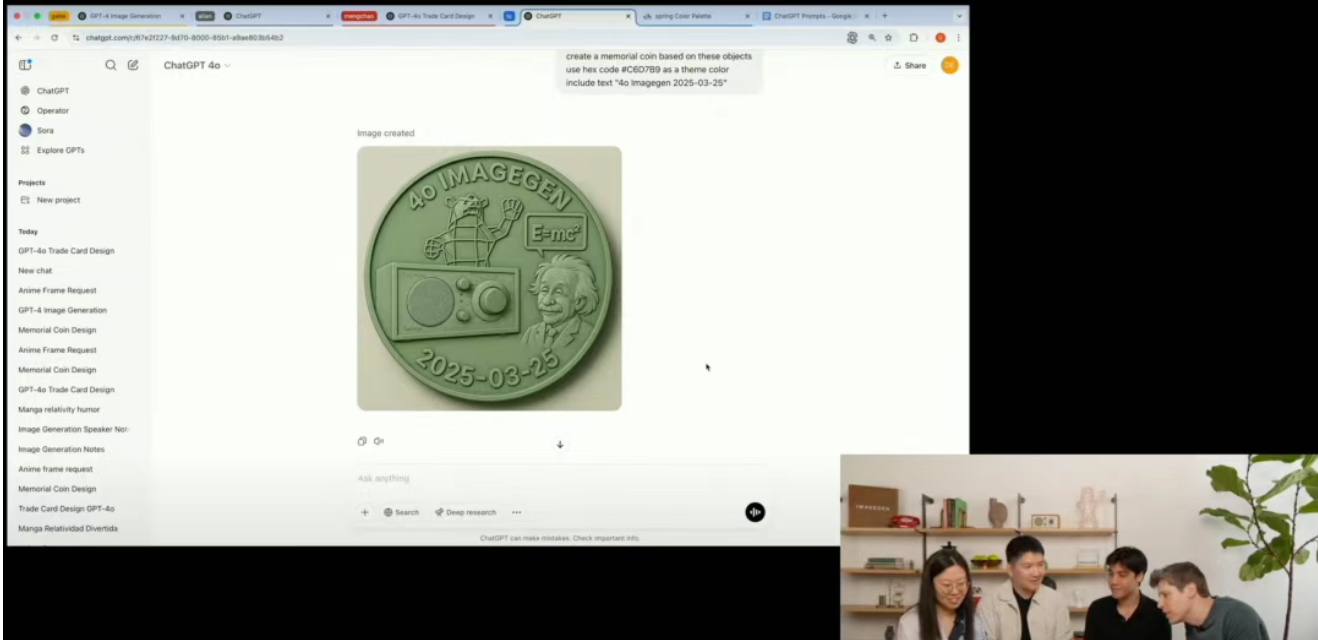Open 'Image Generation Speaker' chat in sidebar
This screenshot has width=1318, height=640.
(73, 429)
